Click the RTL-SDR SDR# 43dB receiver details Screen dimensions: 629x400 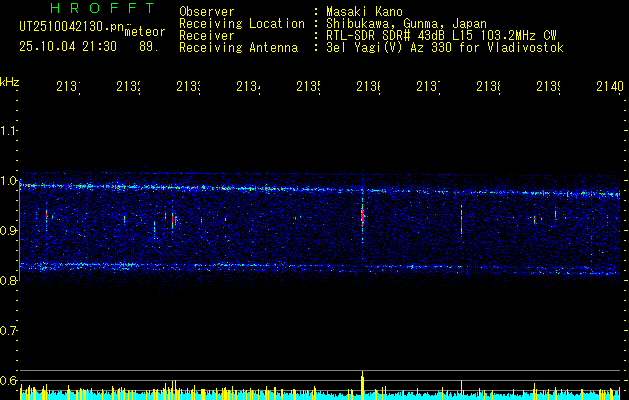click(441, 36)
